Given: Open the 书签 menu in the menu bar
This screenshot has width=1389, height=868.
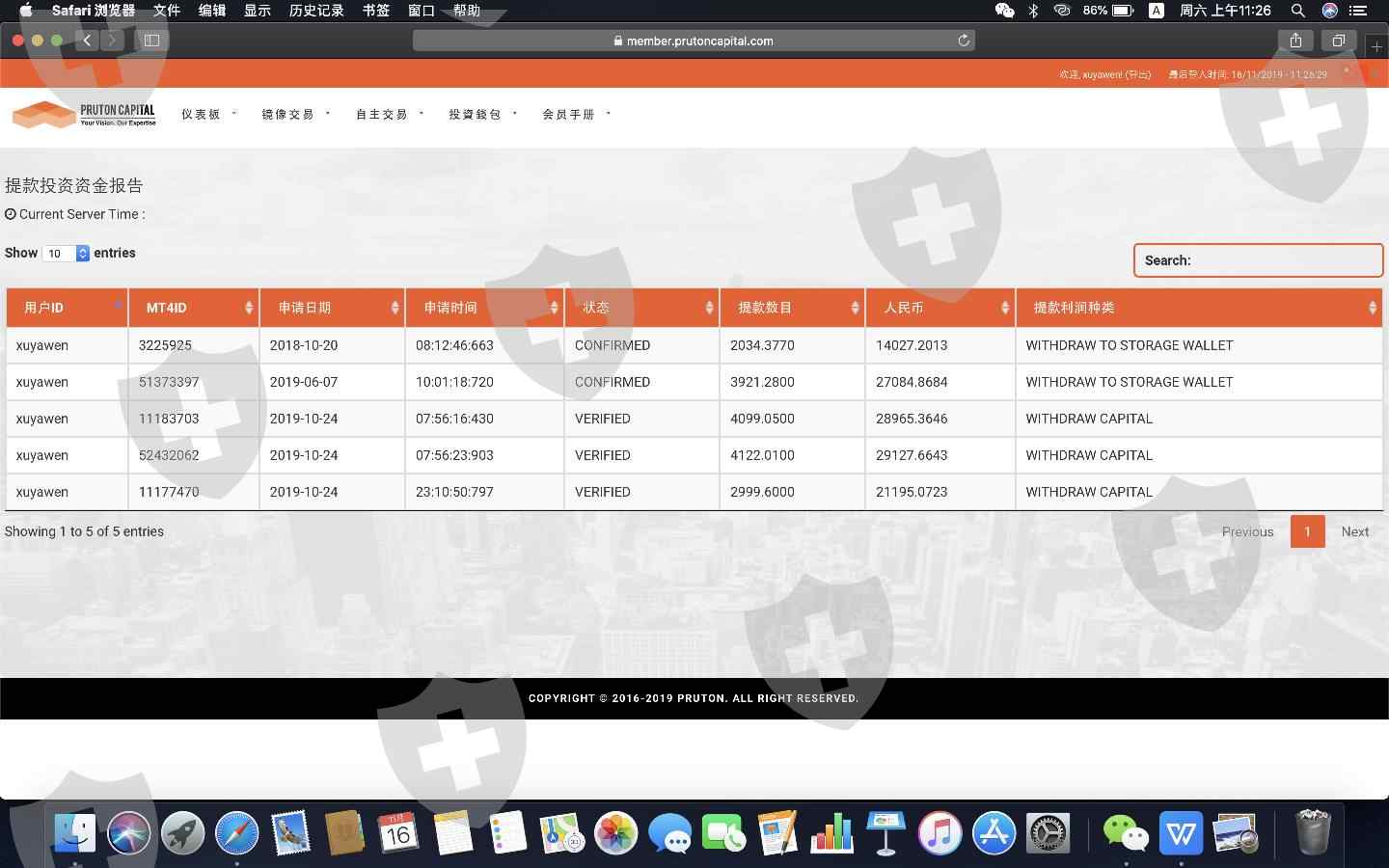Looking at the screenshot, I should coord(376,11).
